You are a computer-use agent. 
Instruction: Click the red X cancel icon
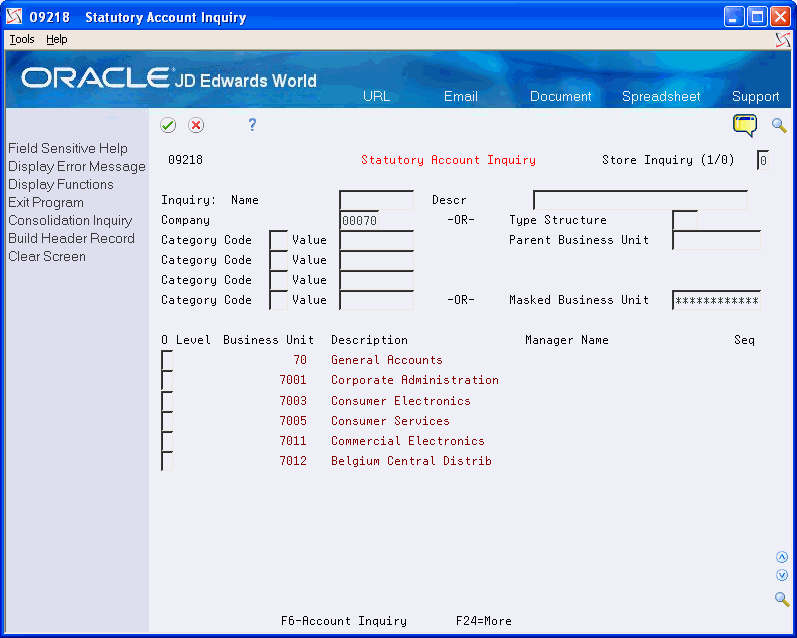pyautogui.click(x=196, y=125)
